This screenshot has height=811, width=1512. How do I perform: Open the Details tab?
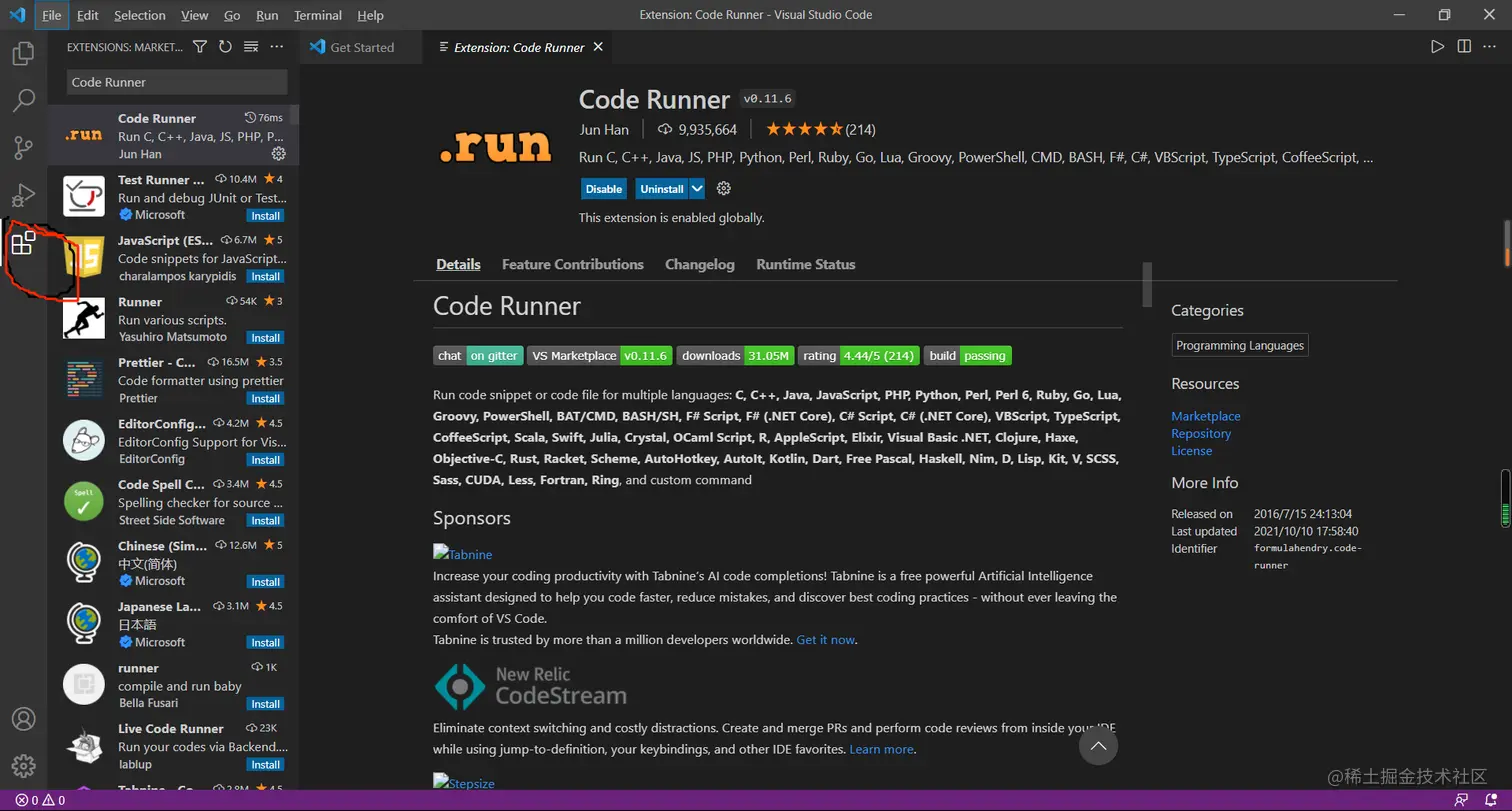pyautogui.click(x=458, y=265)
